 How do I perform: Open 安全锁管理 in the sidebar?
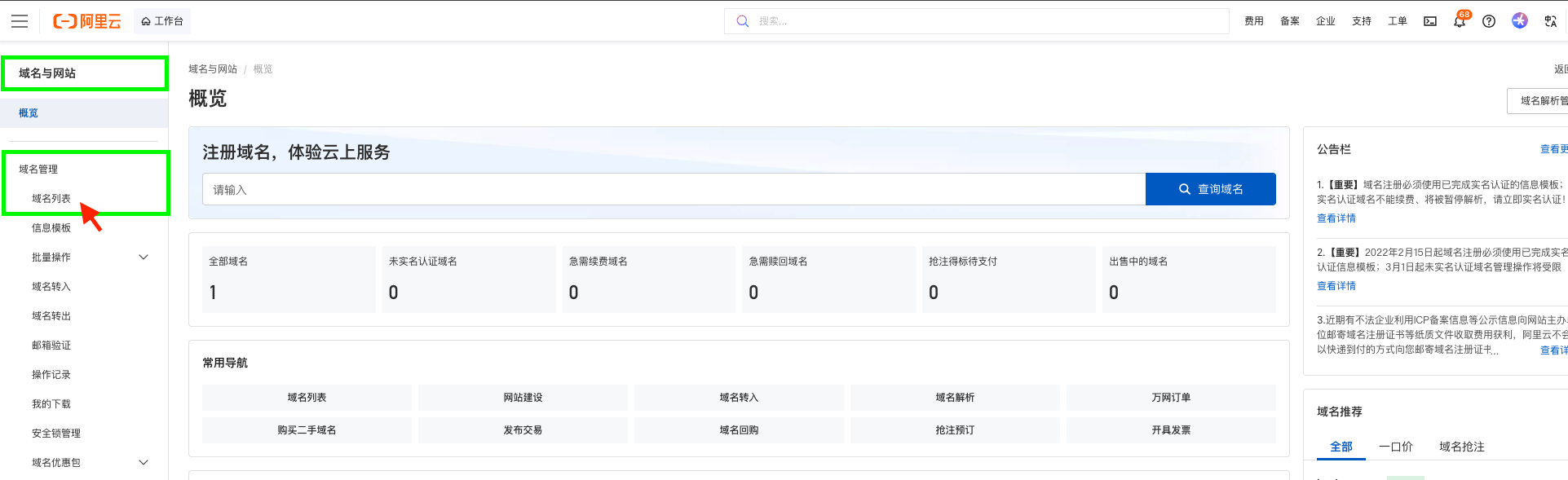coord(56,434)
